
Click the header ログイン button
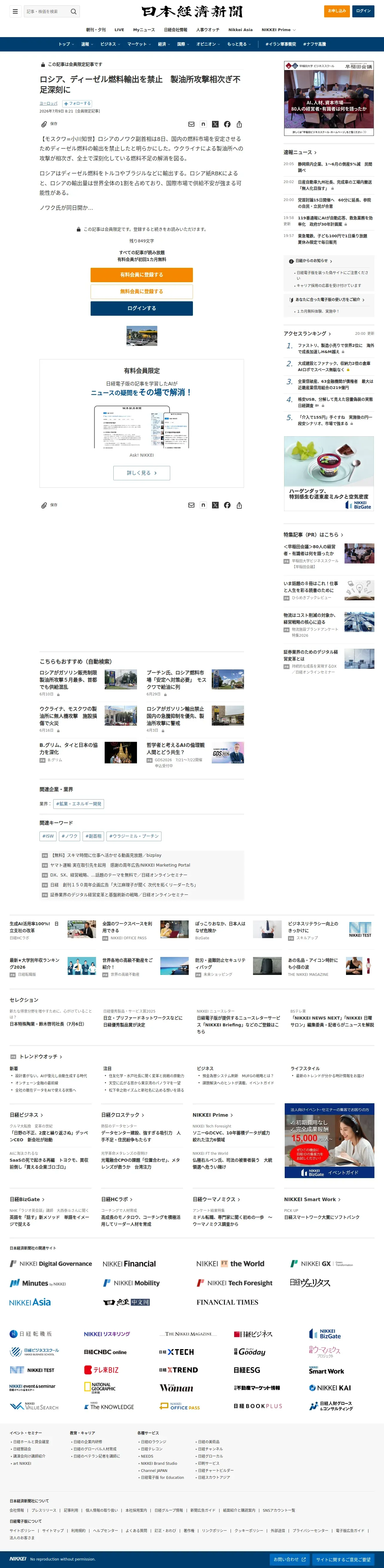click(x=363, y=11)
